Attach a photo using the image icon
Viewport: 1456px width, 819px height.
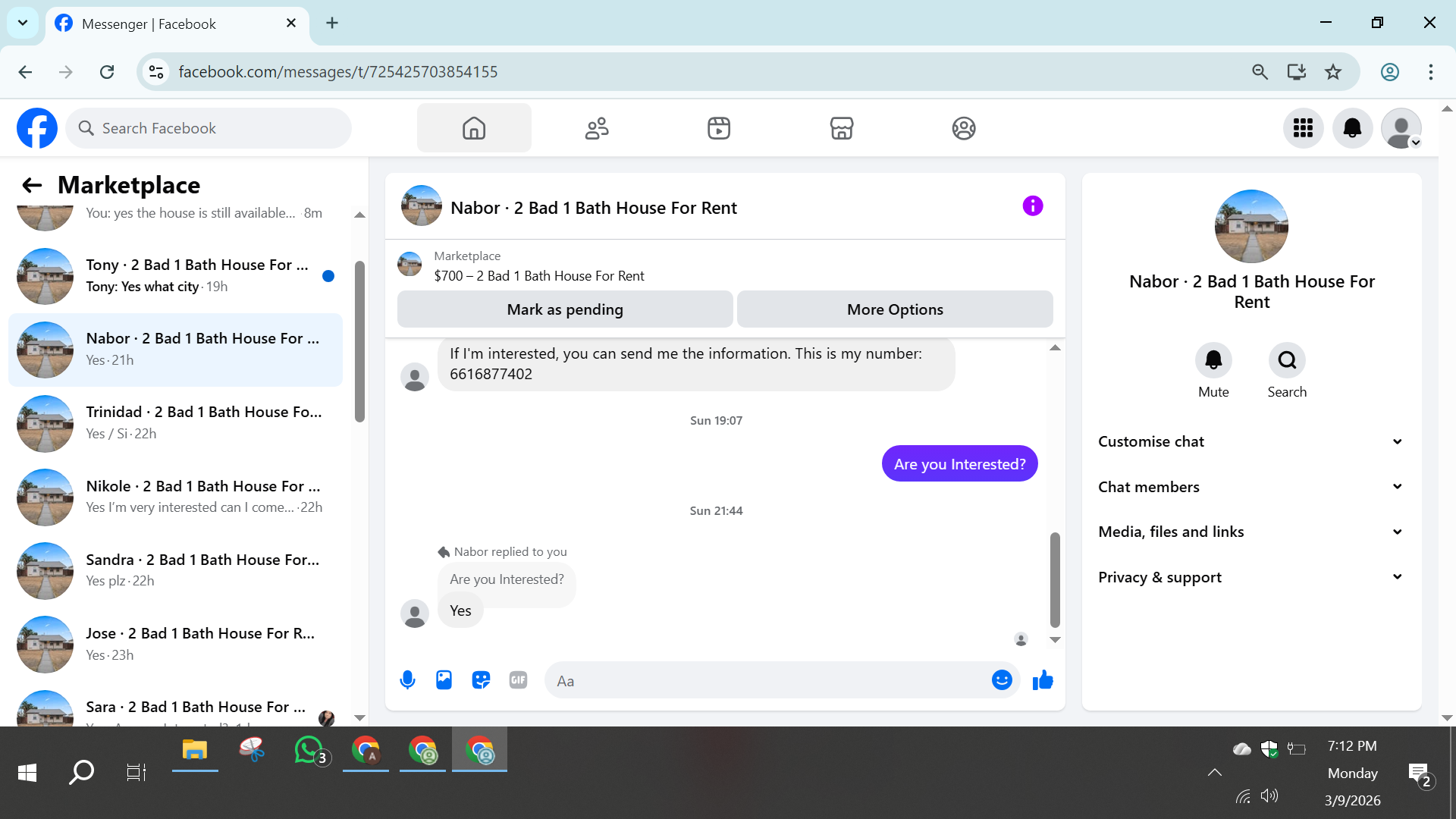444,680
